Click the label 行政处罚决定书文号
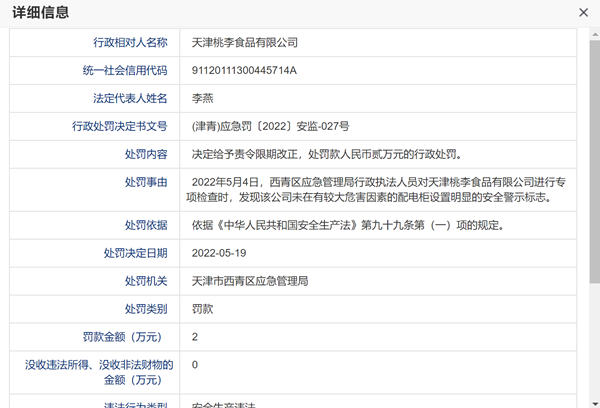This screenshot has width=600, height=408. (x=119, y=126)
